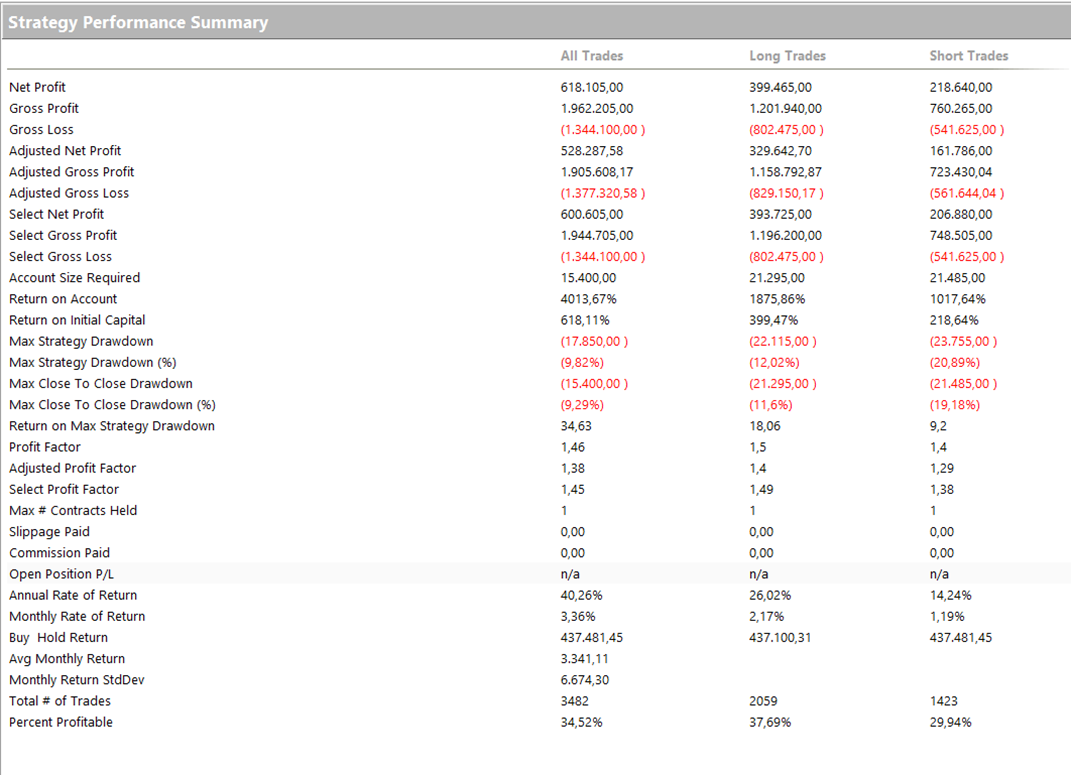The width and height of the screenshot is (1071, 775).
Task: Select the Adjusted Profit Factor label
Action: tap(72, 468)
